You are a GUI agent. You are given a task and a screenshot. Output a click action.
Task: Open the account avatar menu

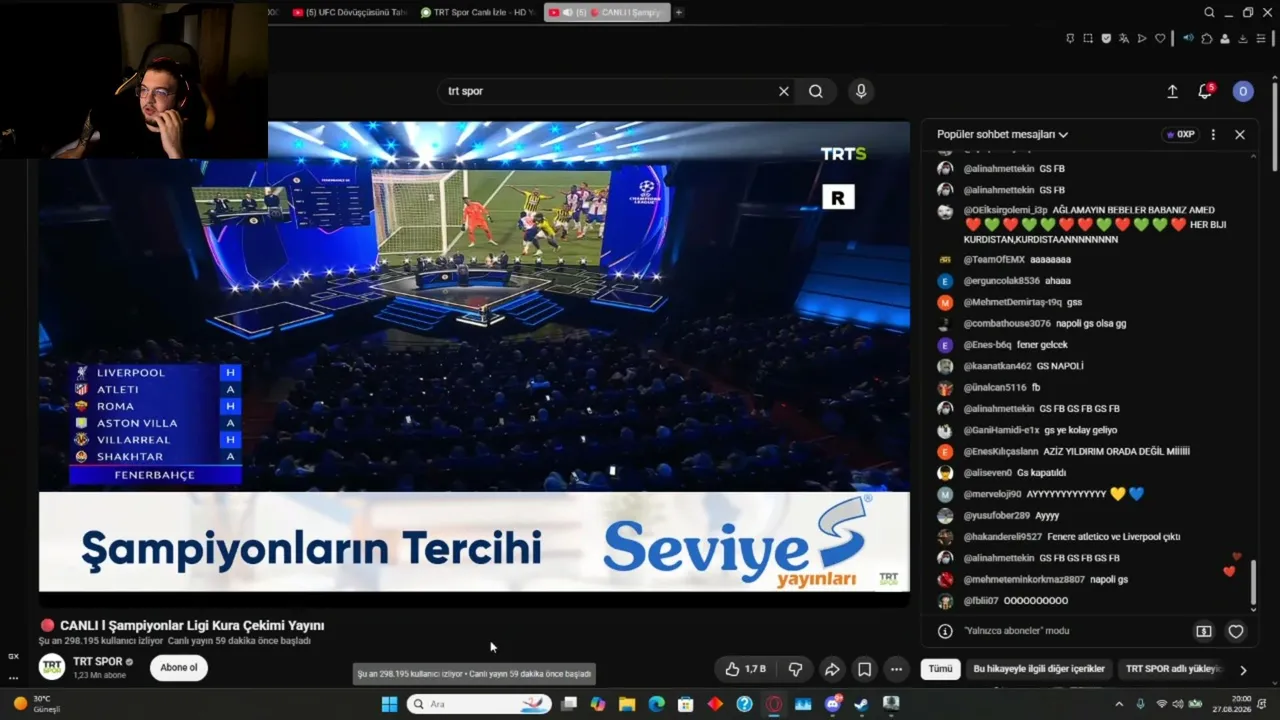click(x=1243, y=91)
